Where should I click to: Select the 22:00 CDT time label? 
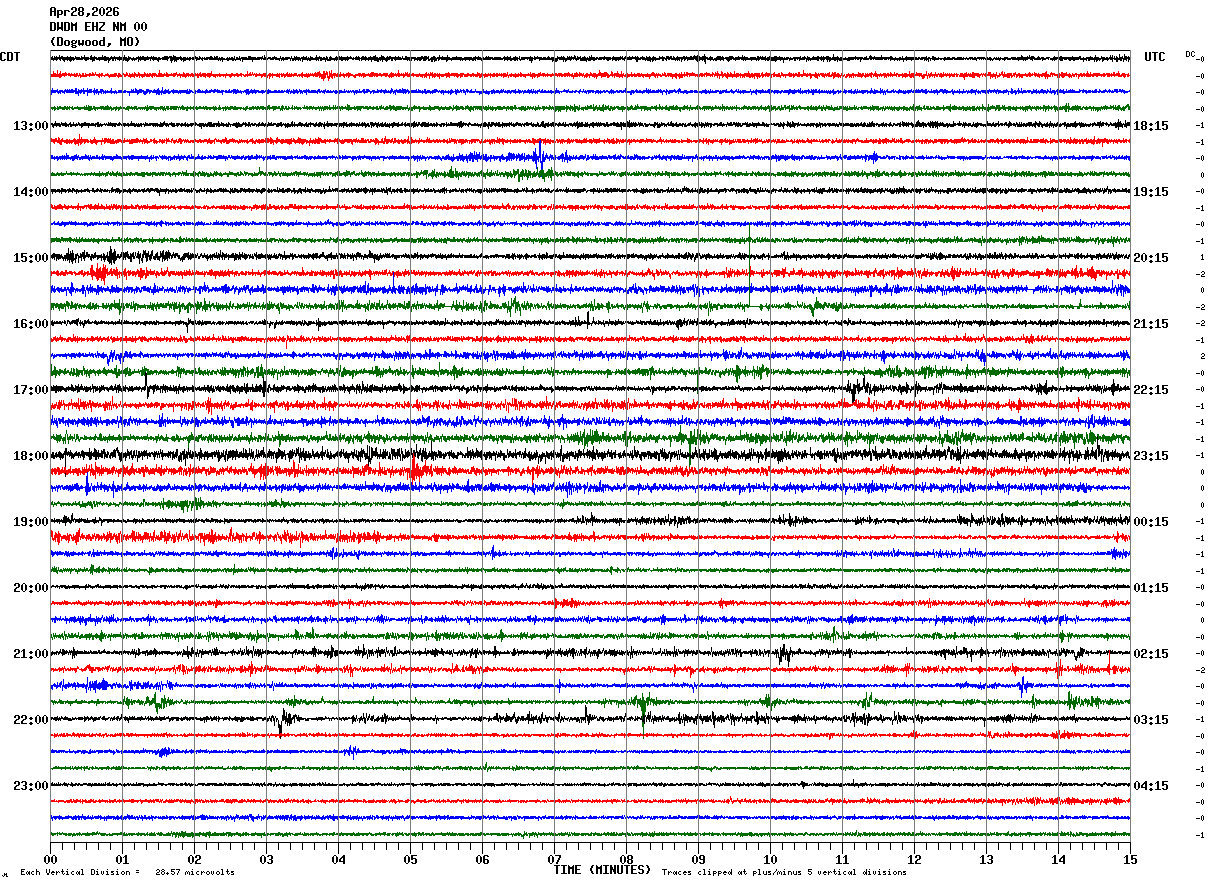click(31, 720)
